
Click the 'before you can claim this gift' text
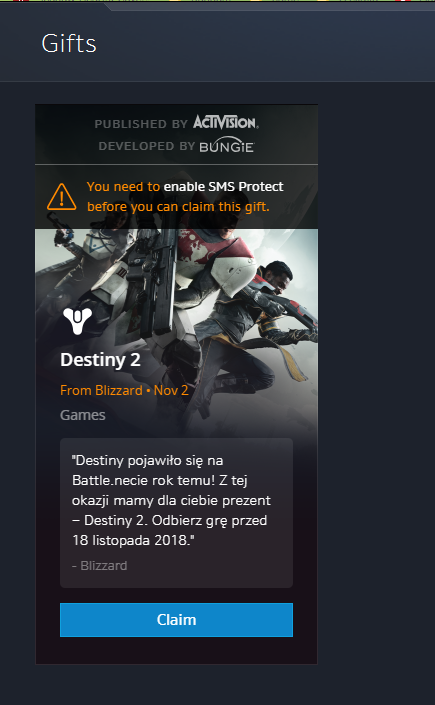tap(178, 207)
